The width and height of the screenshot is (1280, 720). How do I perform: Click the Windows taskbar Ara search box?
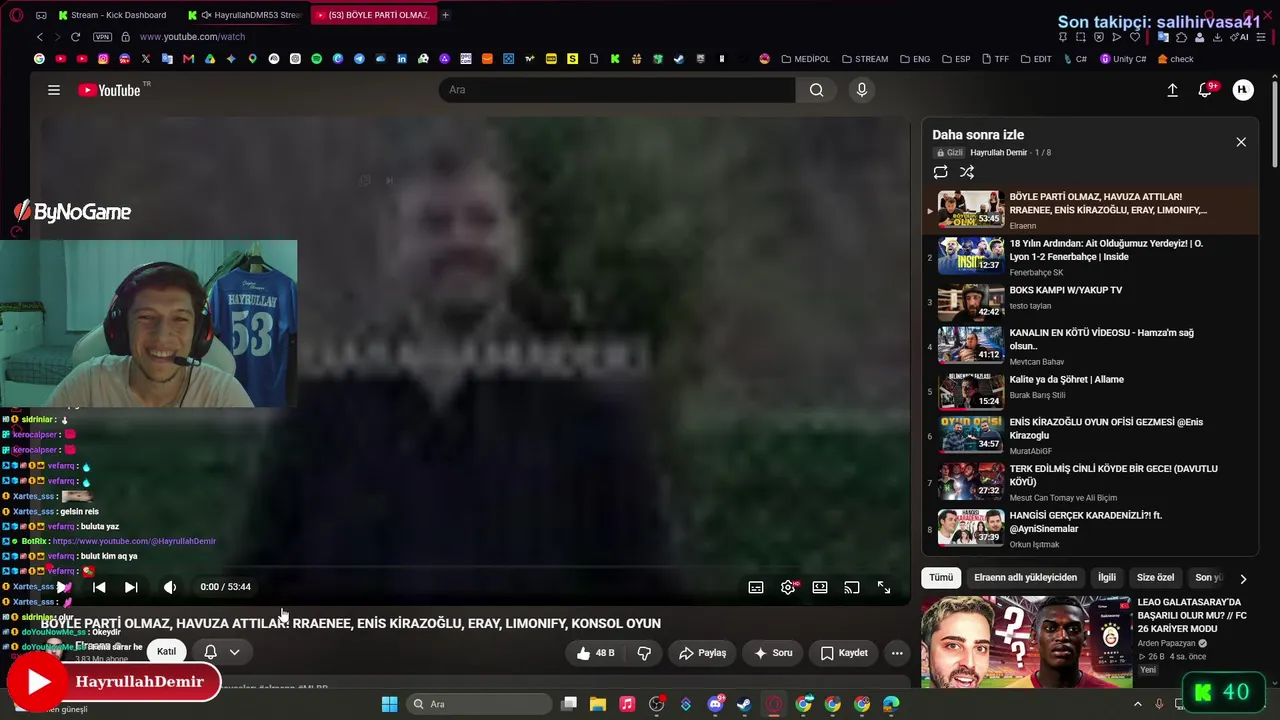point(479,704)
